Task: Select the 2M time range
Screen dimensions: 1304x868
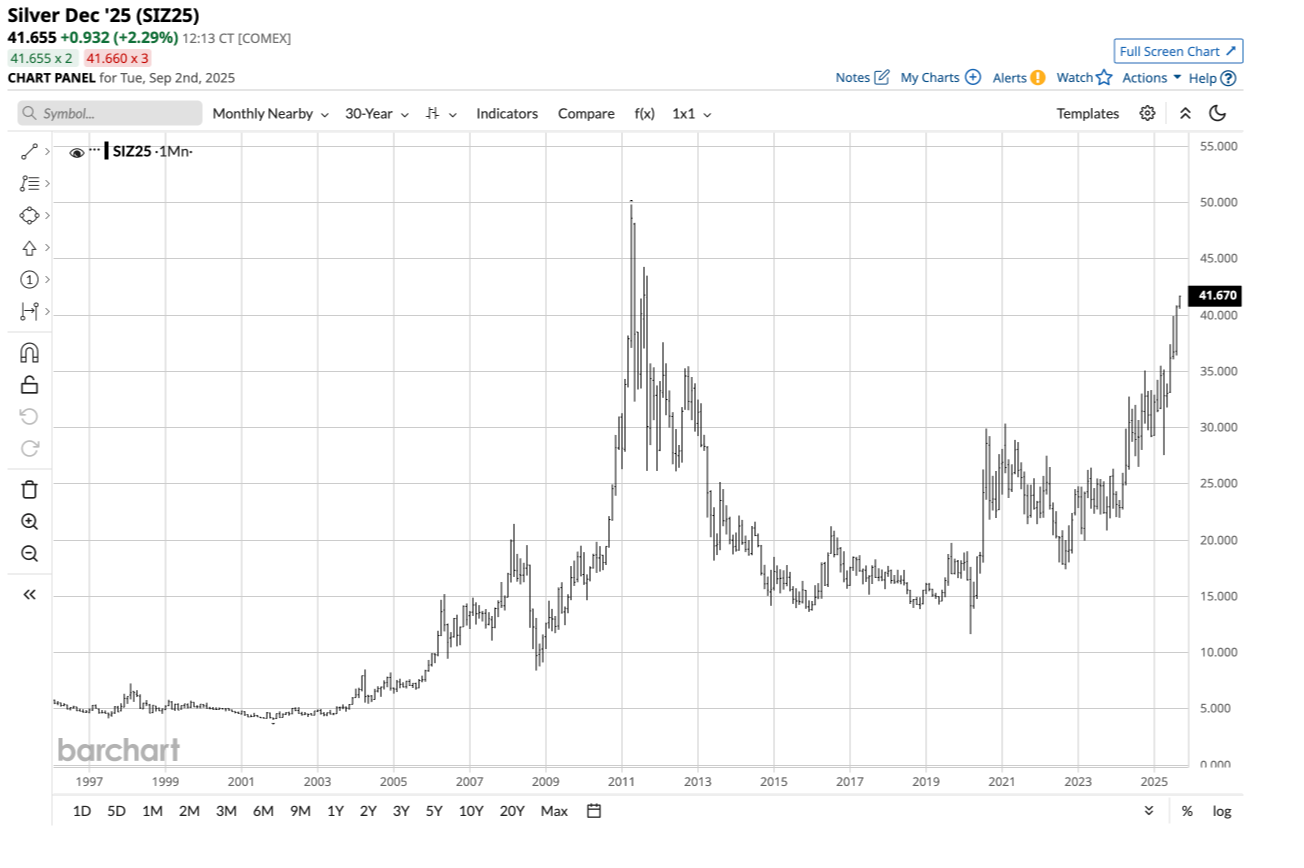Action: click(189, 811)
